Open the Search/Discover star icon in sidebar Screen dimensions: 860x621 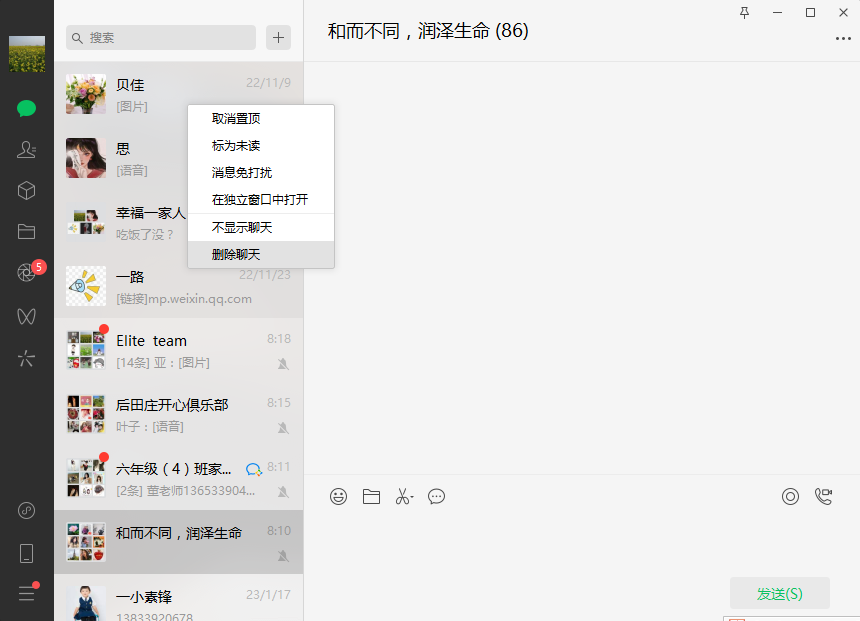[26, 359]
